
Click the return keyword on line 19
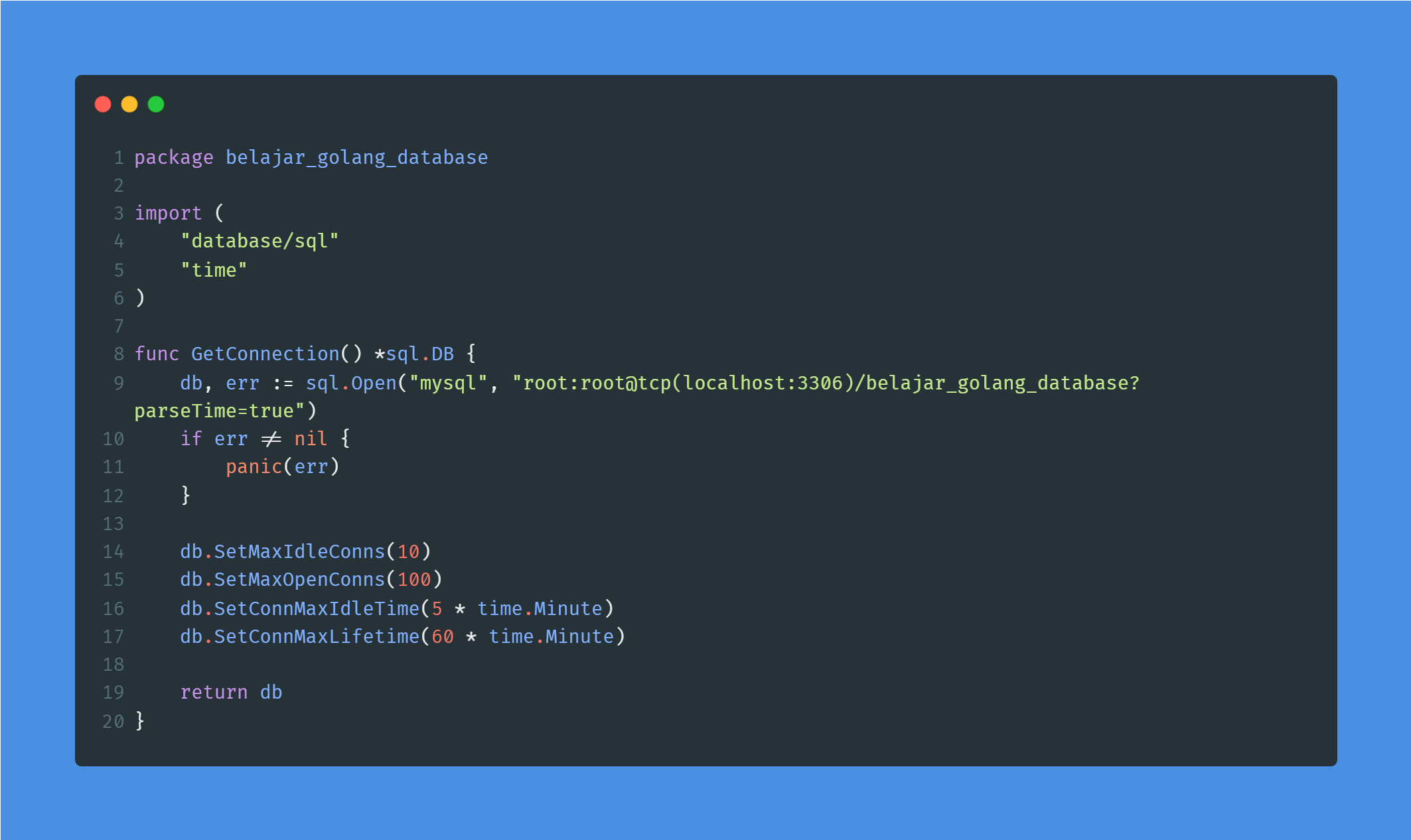[214, 693]
